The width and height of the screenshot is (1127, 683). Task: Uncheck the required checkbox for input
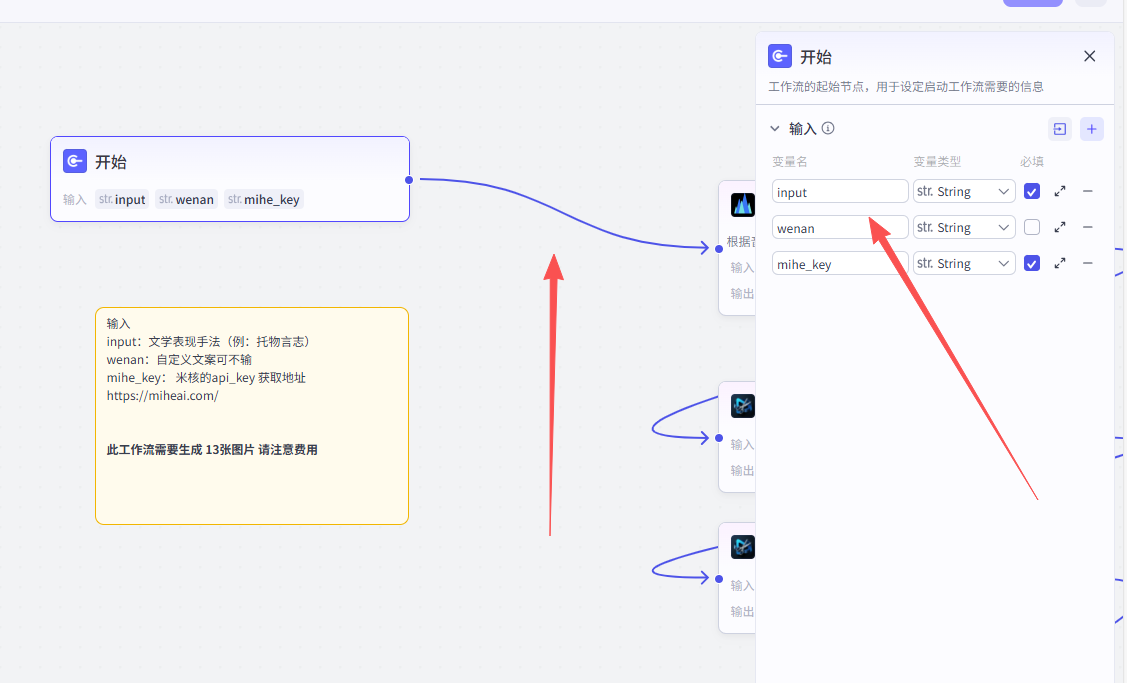tap(1032, 192)
